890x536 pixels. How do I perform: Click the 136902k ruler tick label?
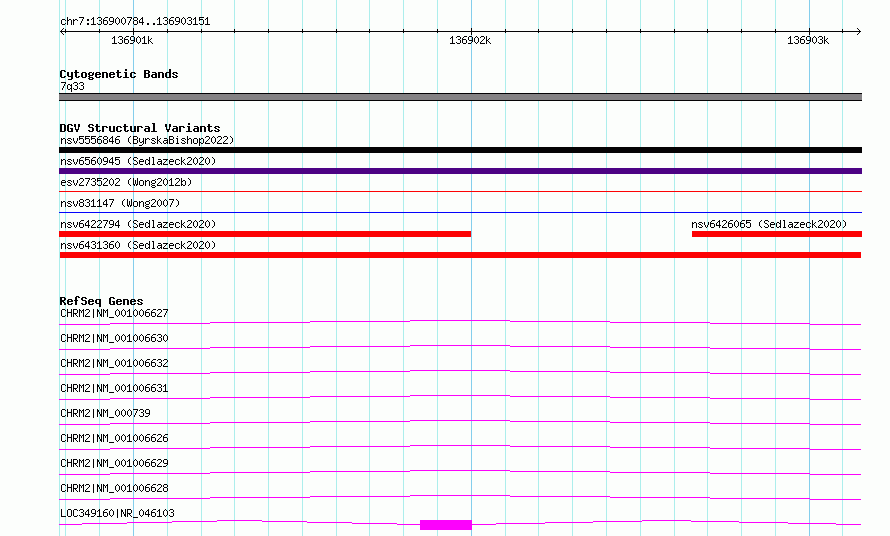(470, 40)
